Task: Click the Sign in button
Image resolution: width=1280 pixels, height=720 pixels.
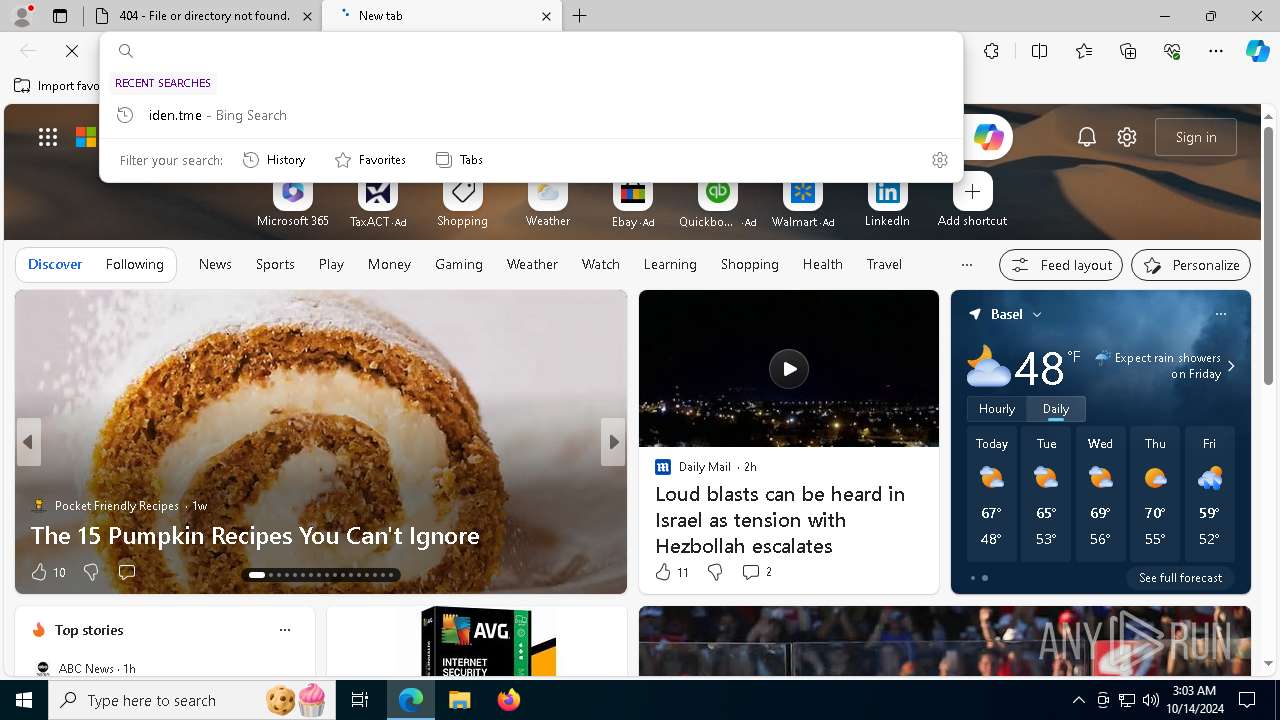Action: pyautogui.click(x=1196, y=137)
